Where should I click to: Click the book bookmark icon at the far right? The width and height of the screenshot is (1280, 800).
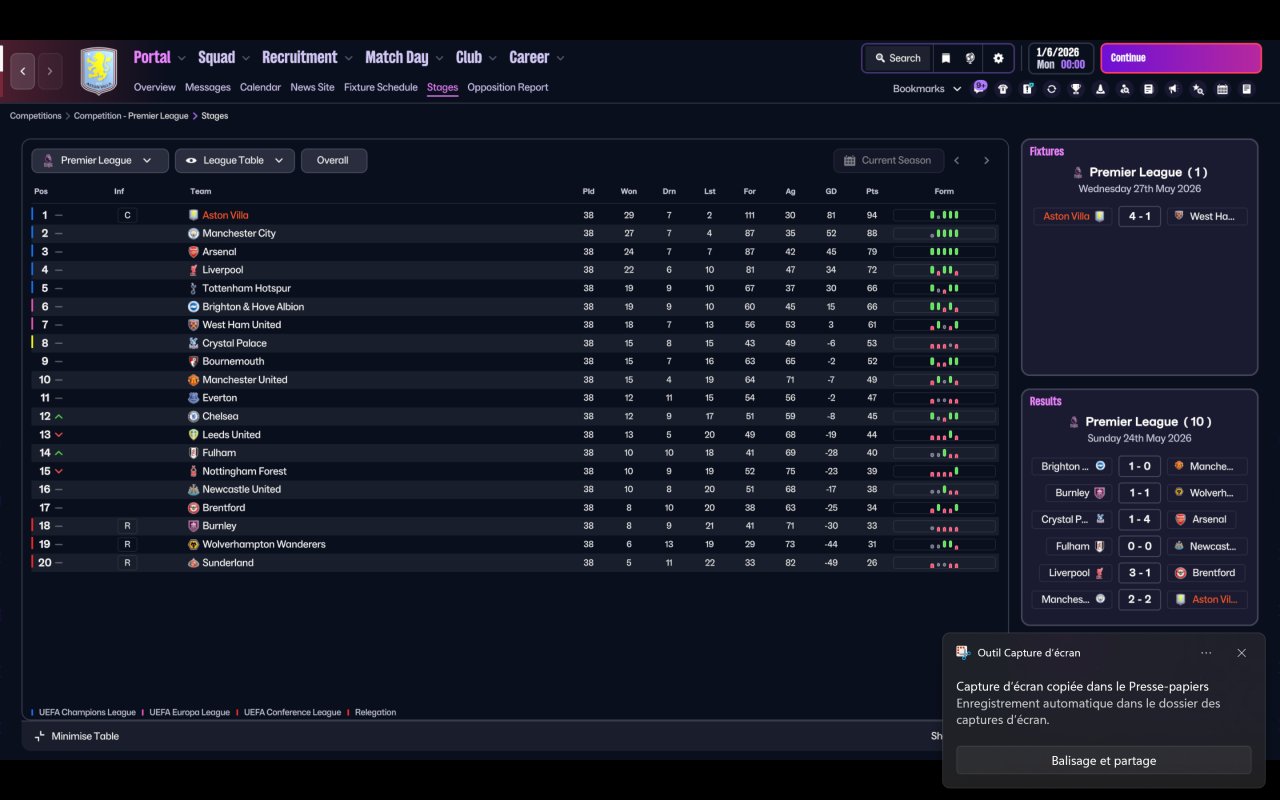pyautogui.click(x=1247, y=89)
